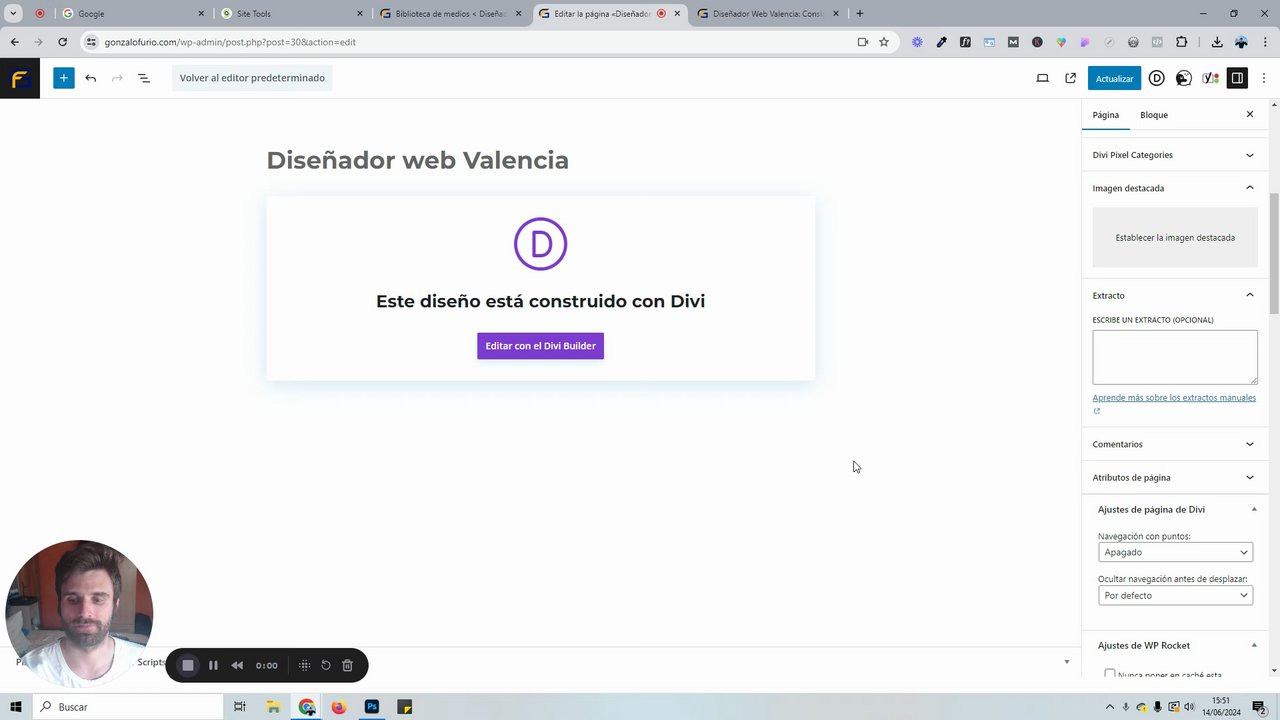Screen dimensions: 1280x720
Task: Toggle the settings sidebar panel icon
Action: [1237, 78]
